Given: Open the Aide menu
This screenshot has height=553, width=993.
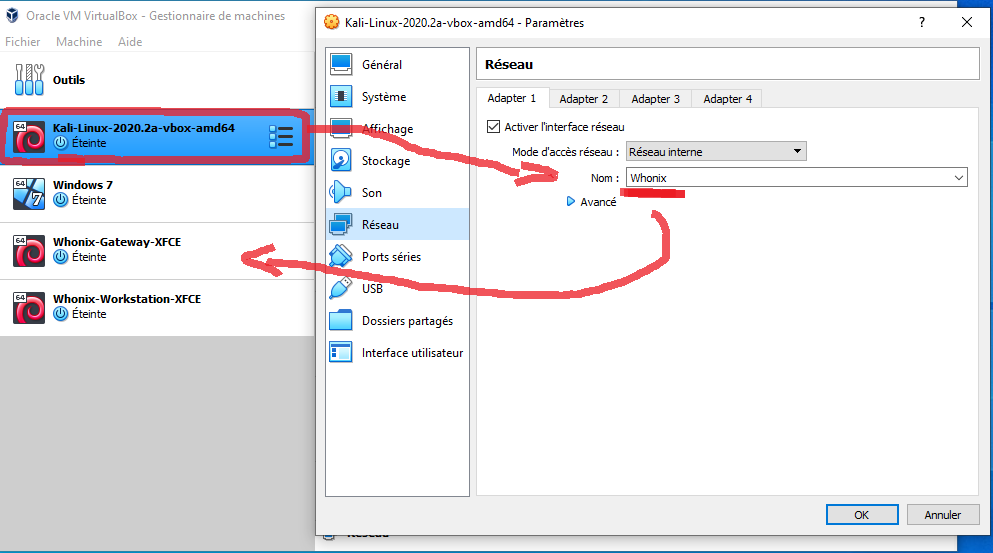Looking at the screenshot, I should pyautogui.click(x=130, y=42).
